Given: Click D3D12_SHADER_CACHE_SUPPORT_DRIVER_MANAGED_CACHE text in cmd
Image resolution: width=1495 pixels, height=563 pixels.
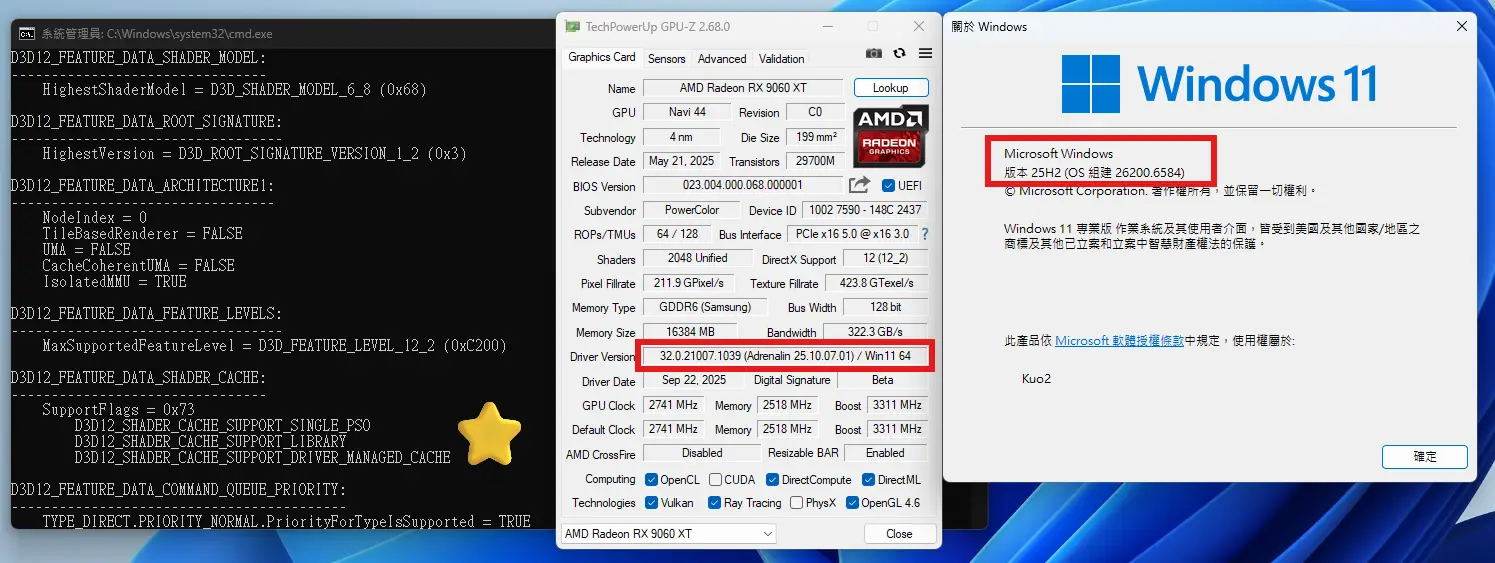Looking at the screenshot, I should point(262,458).
